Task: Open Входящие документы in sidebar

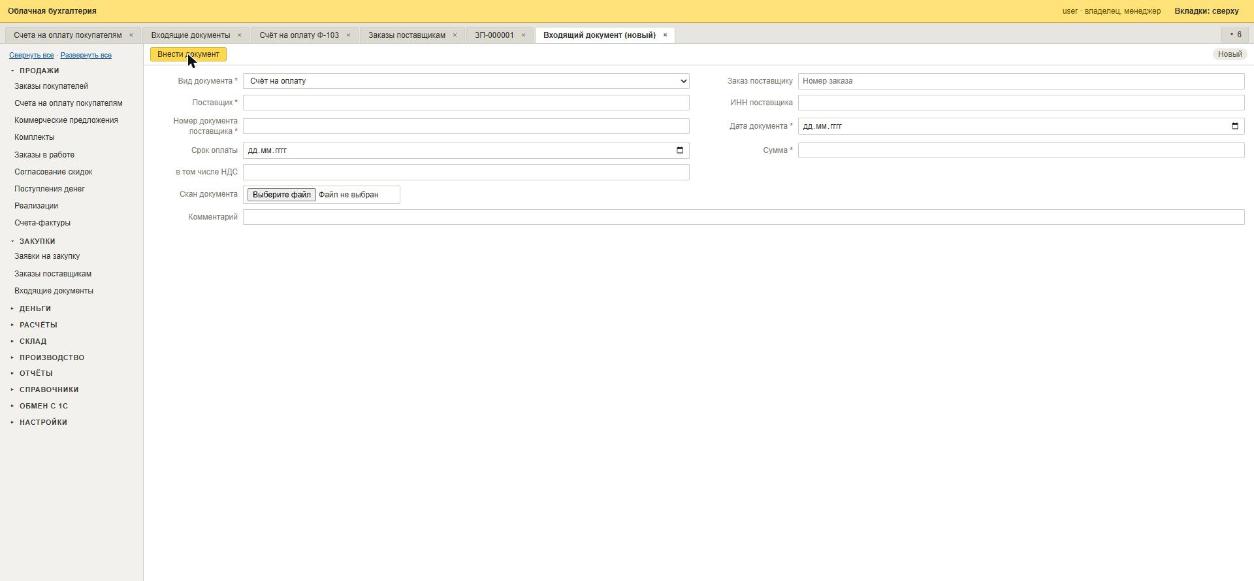Action: click(x=54, y=291)
